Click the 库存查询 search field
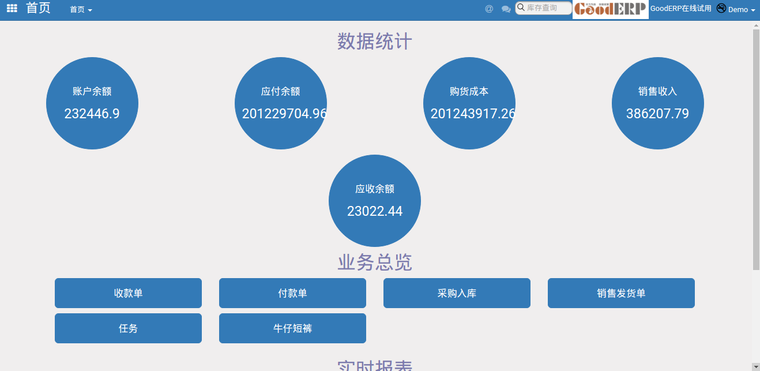Viewport: 760px width, 371px height. (543, 8)
